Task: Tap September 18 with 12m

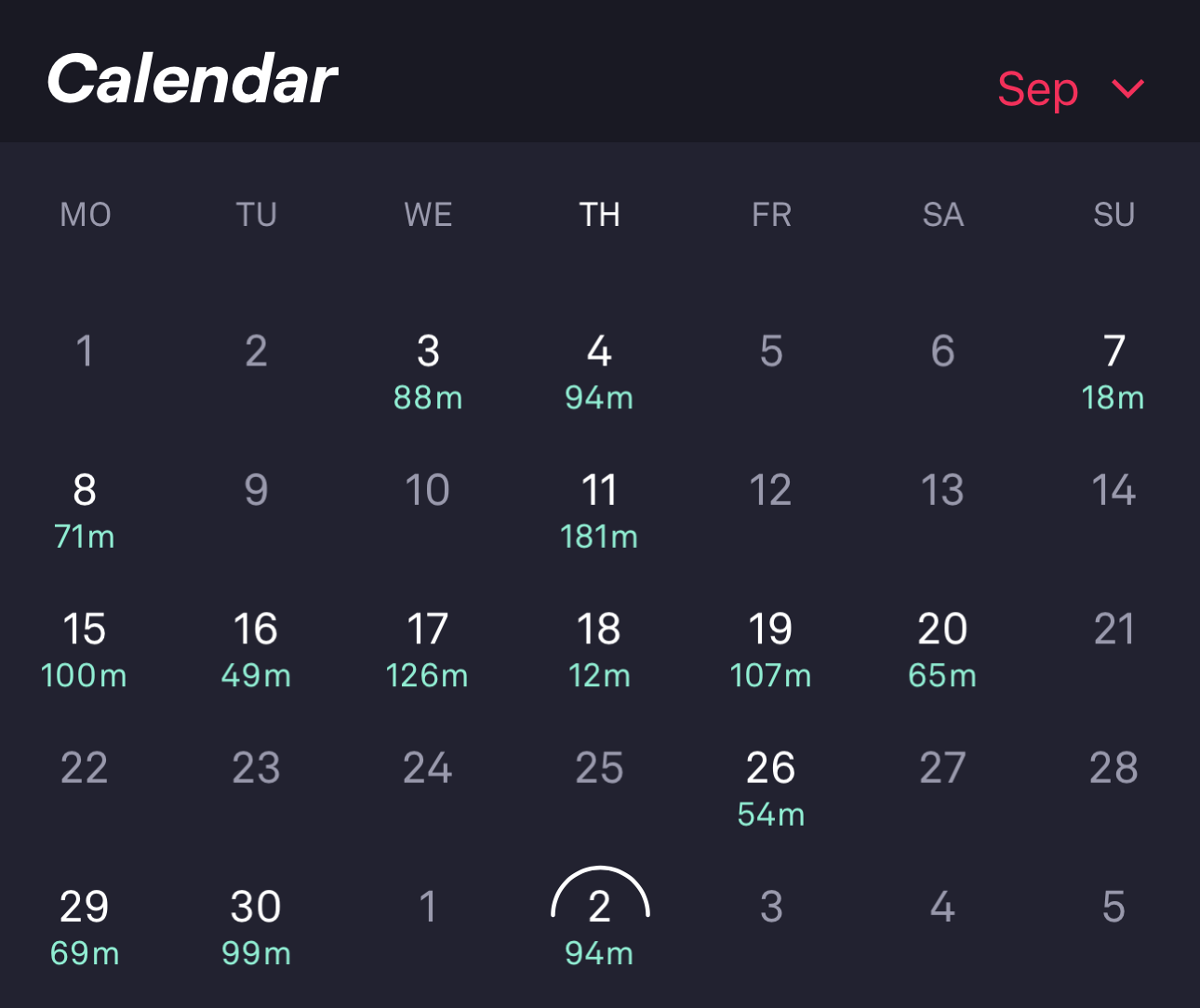Action: [599, 648]
